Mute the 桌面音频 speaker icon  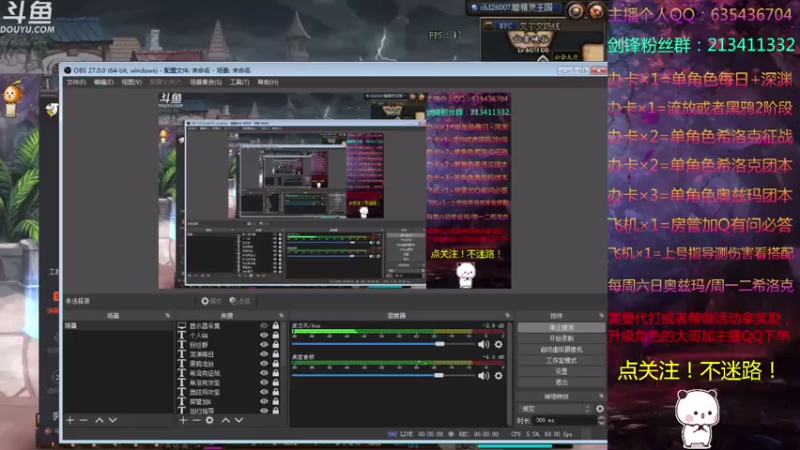(x=483, y=376)
